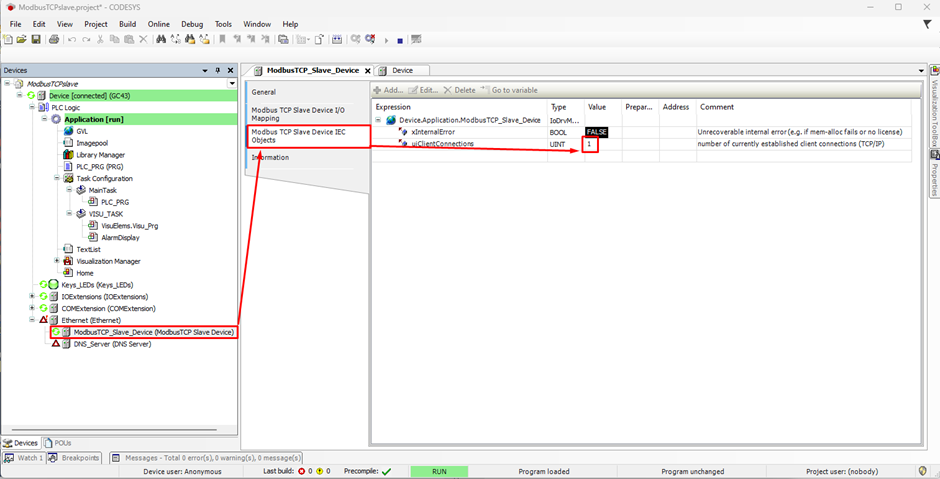
Task: Open the Devices panel dropdown arrow
Action: point(205,71)
